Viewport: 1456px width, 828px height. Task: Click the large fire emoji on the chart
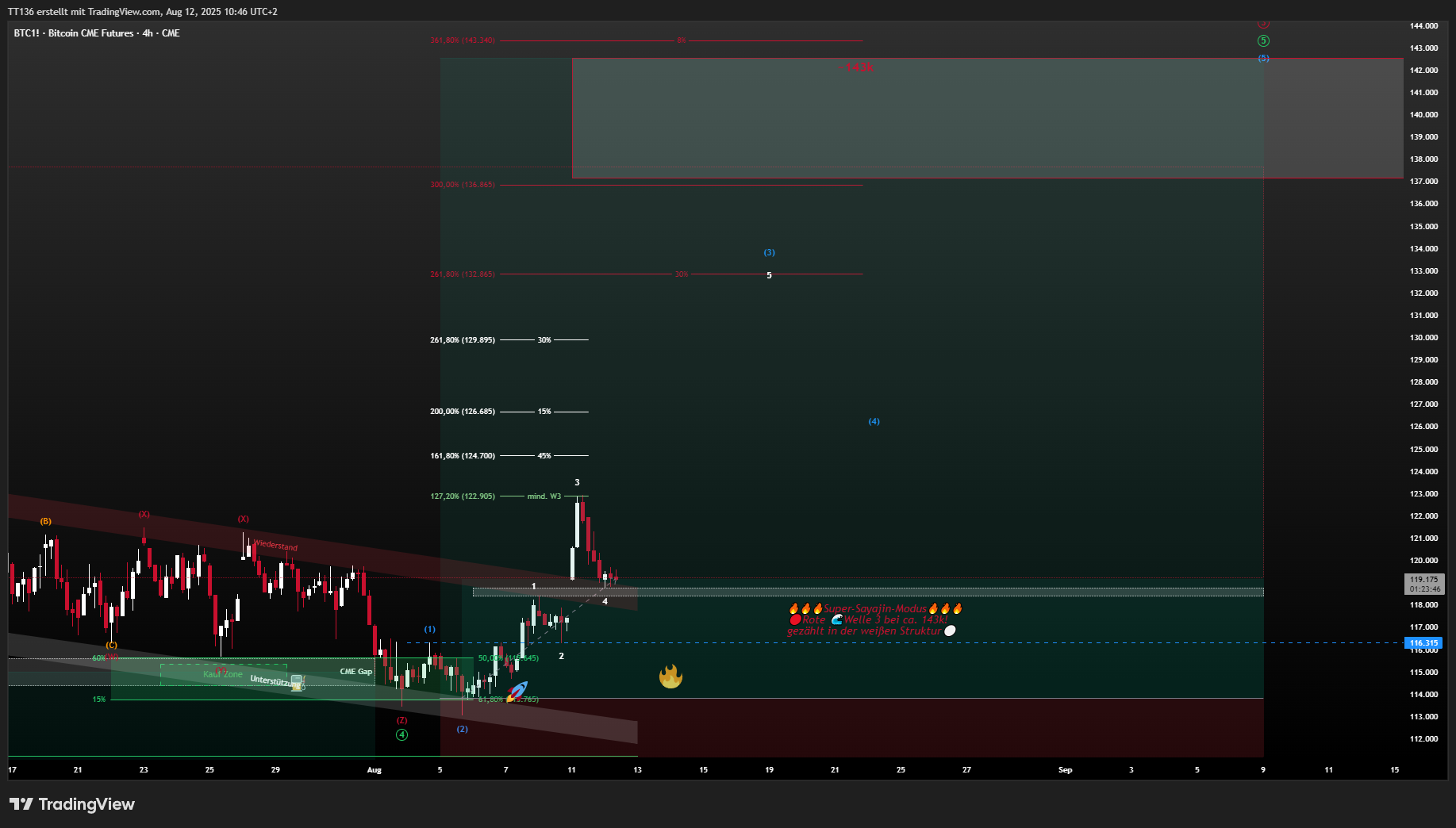(670, 676)
